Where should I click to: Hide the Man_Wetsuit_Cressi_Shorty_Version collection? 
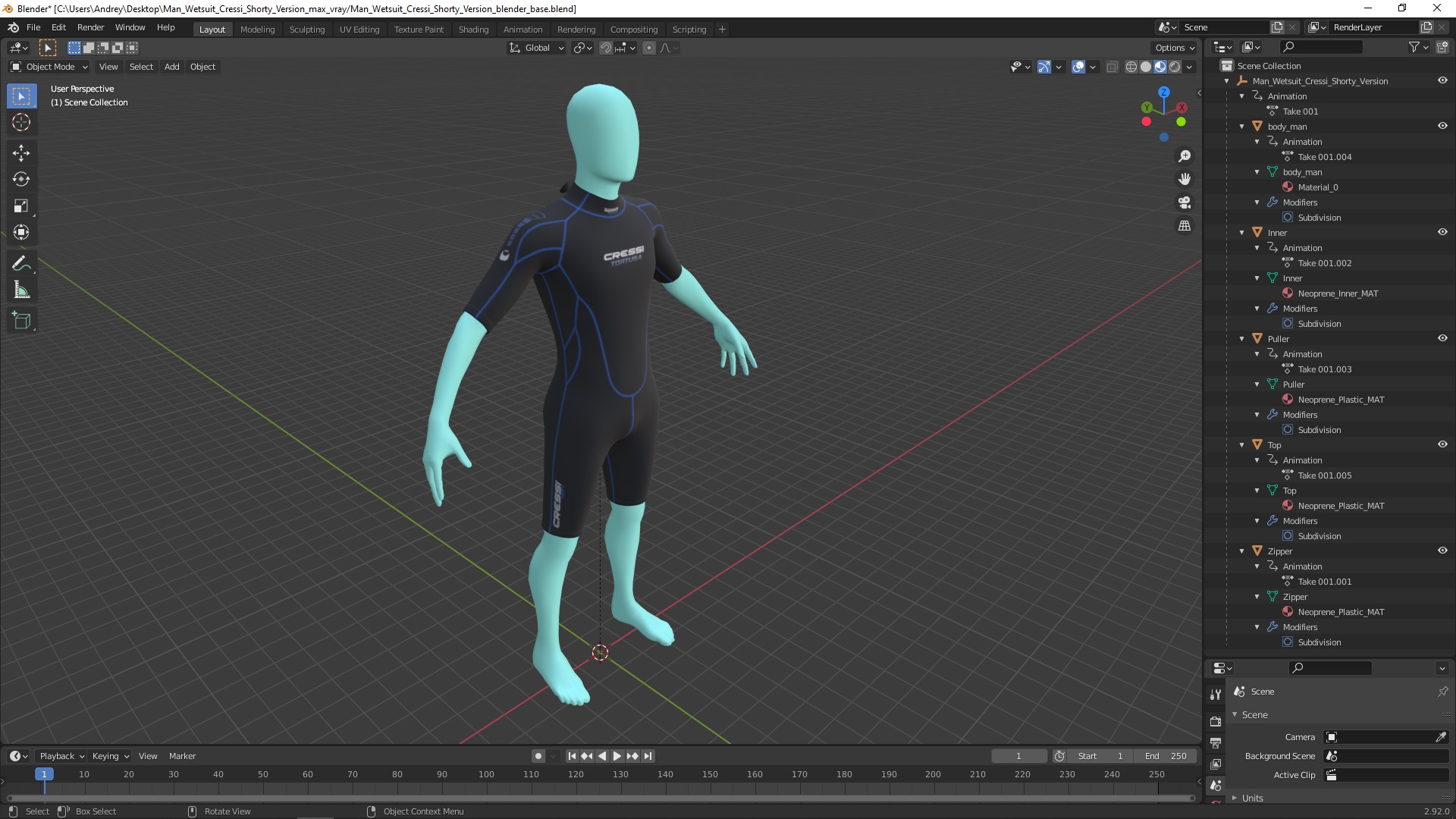pyautogui.click(x=1442, y=80)
